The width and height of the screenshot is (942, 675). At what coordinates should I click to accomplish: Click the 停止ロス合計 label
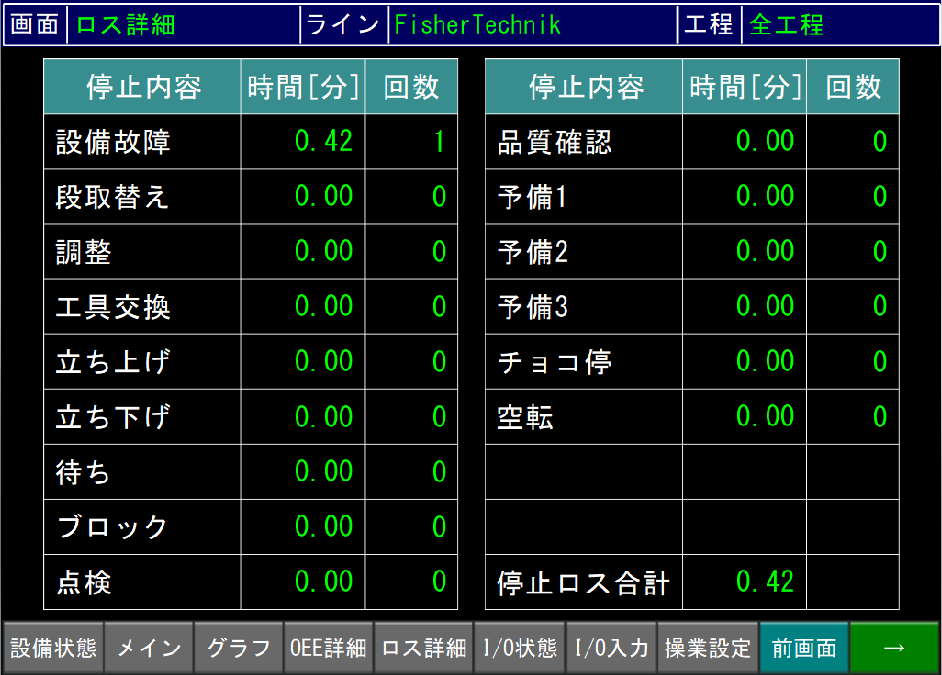[583, 583]
